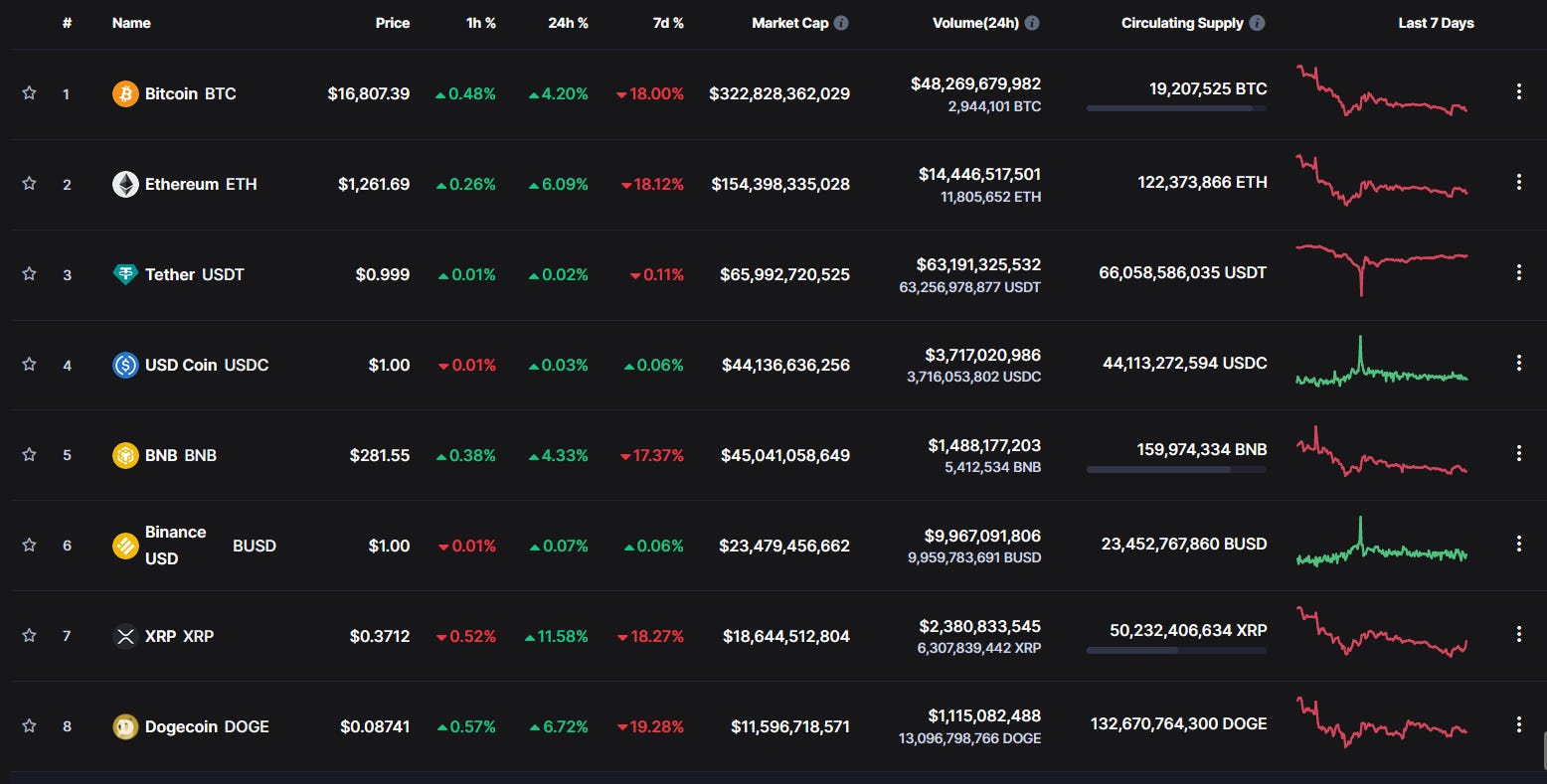Click XRP 24h change 11.58%
This screenshot has height=784, width=1547.
click(557, 636)
